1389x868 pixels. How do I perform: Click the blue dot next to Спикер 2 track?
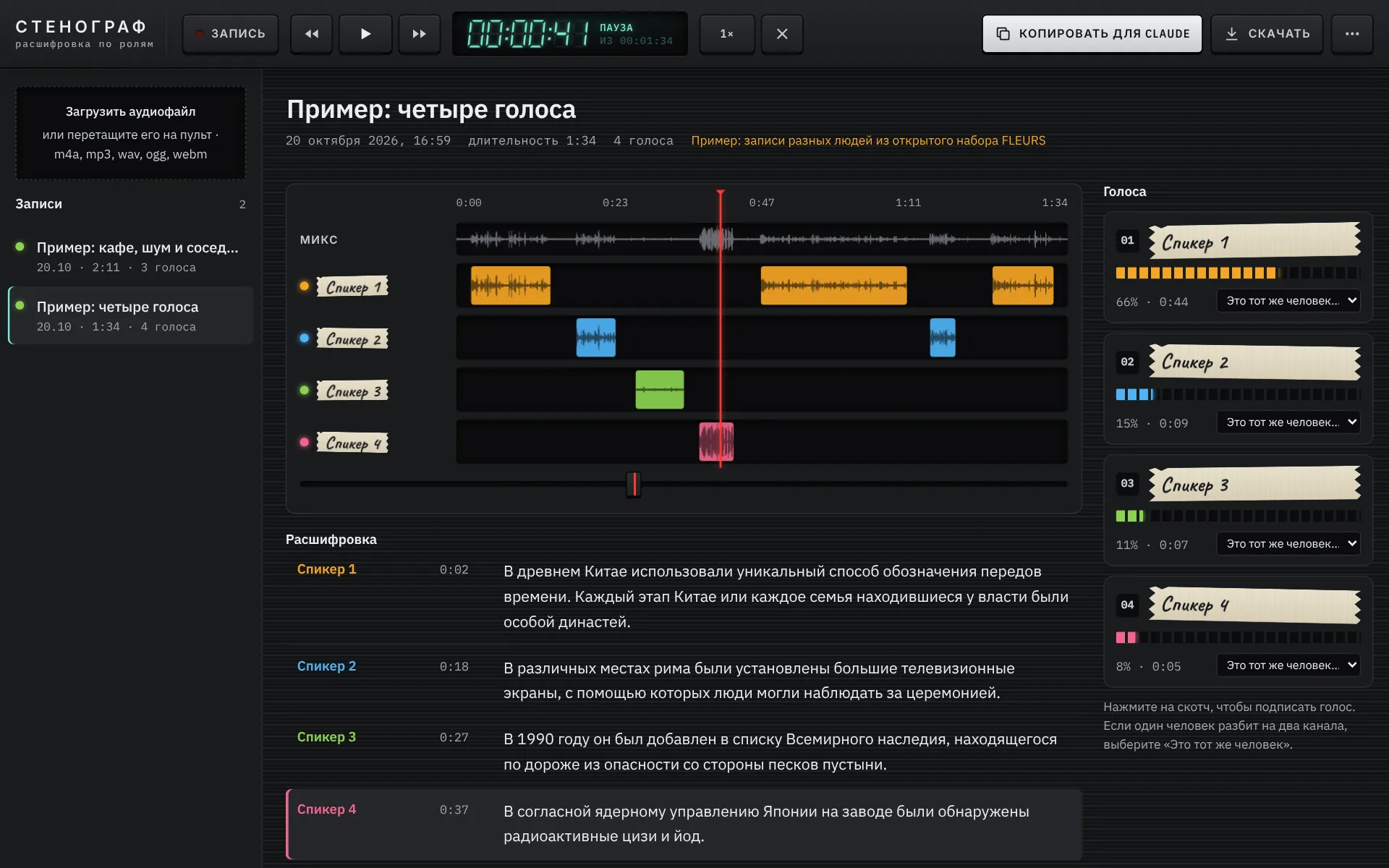pos(305,338)
